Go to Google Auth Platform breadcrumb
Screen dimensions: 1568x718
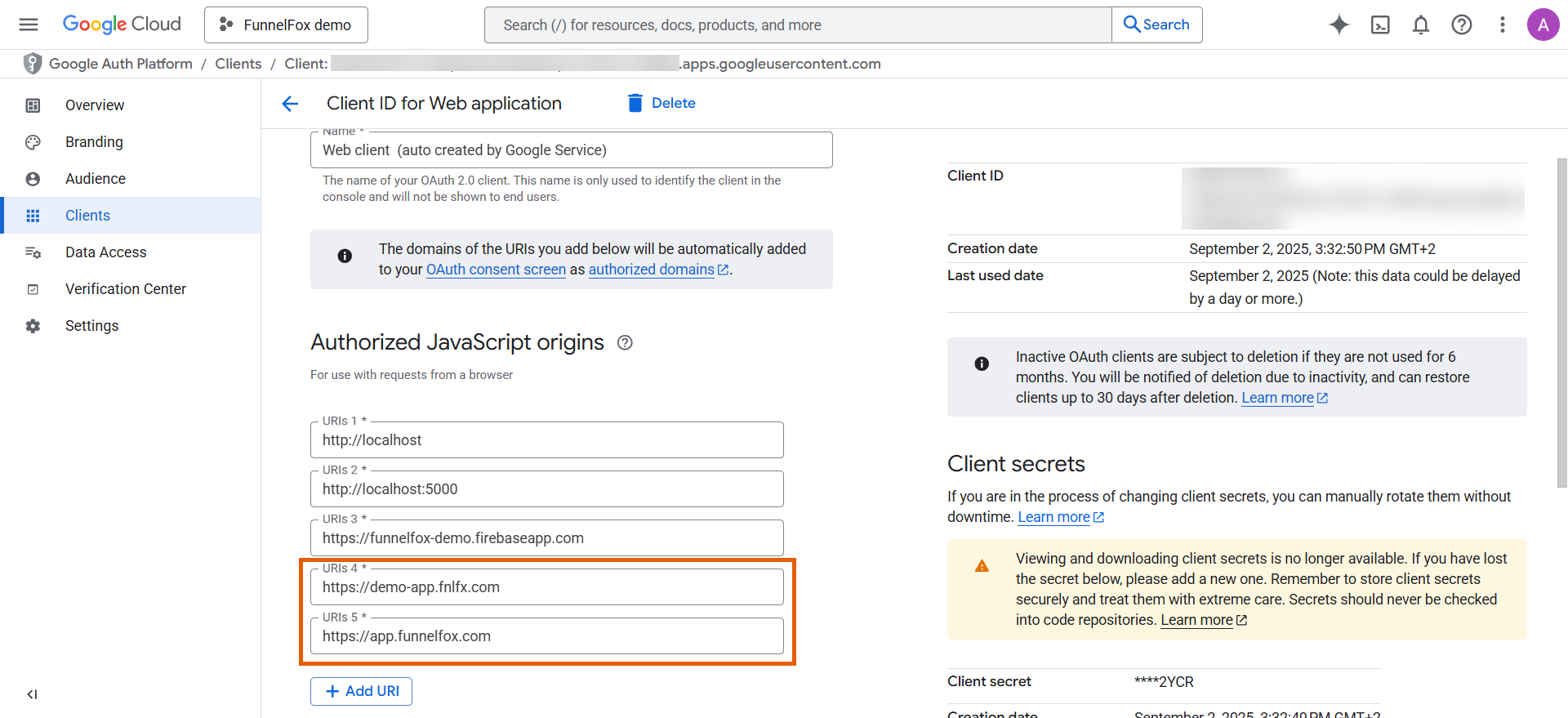point(121,64)
